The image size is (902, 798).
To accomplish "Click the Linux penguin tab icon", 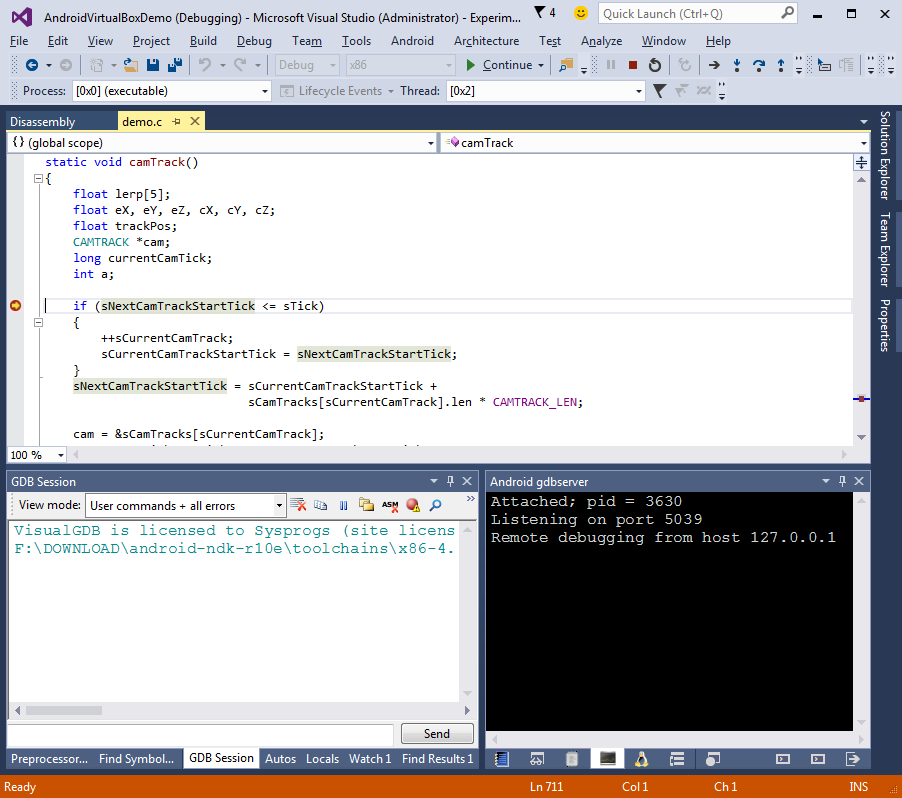I will (x=640, y=759).
